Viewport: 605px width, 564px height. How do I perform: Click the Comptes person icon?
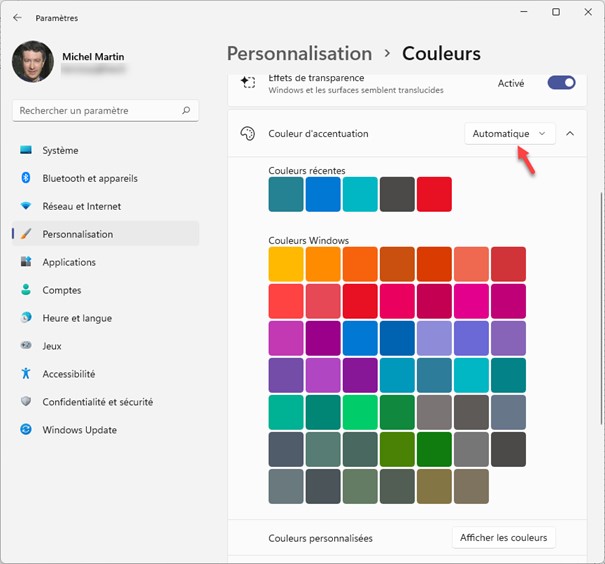pyautogui.click(x=26, y=290)
